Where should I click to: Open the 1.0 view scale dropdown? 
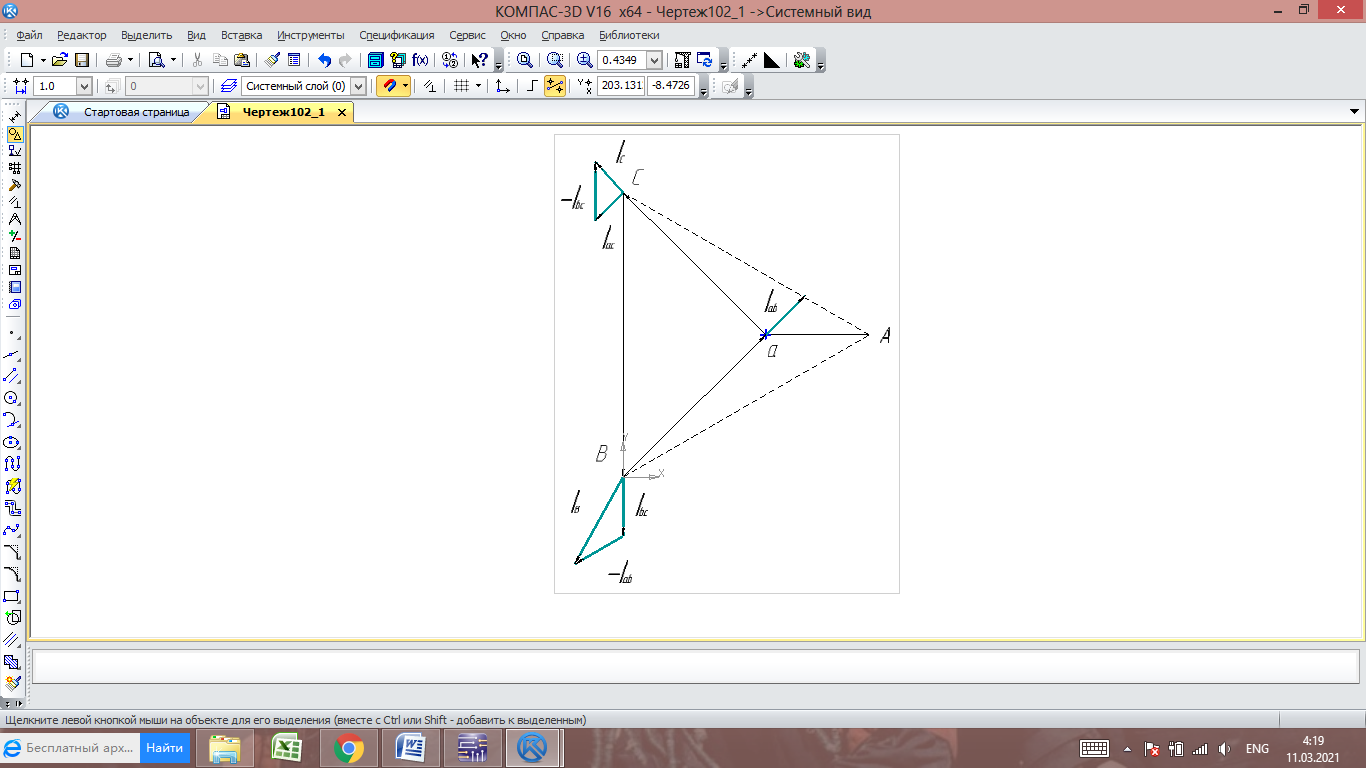83,87
